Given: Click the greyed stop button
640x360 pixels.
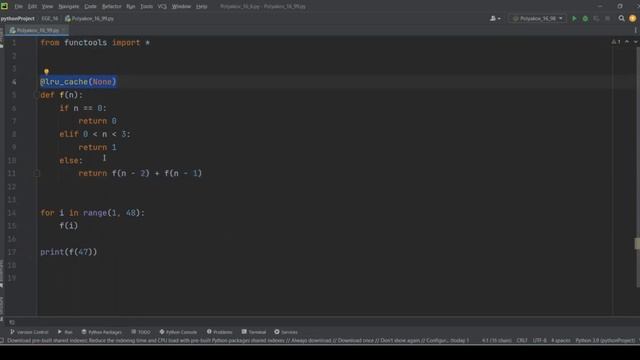Looking at the screenshot, I should pyautogui.click(x=607, y=18).
